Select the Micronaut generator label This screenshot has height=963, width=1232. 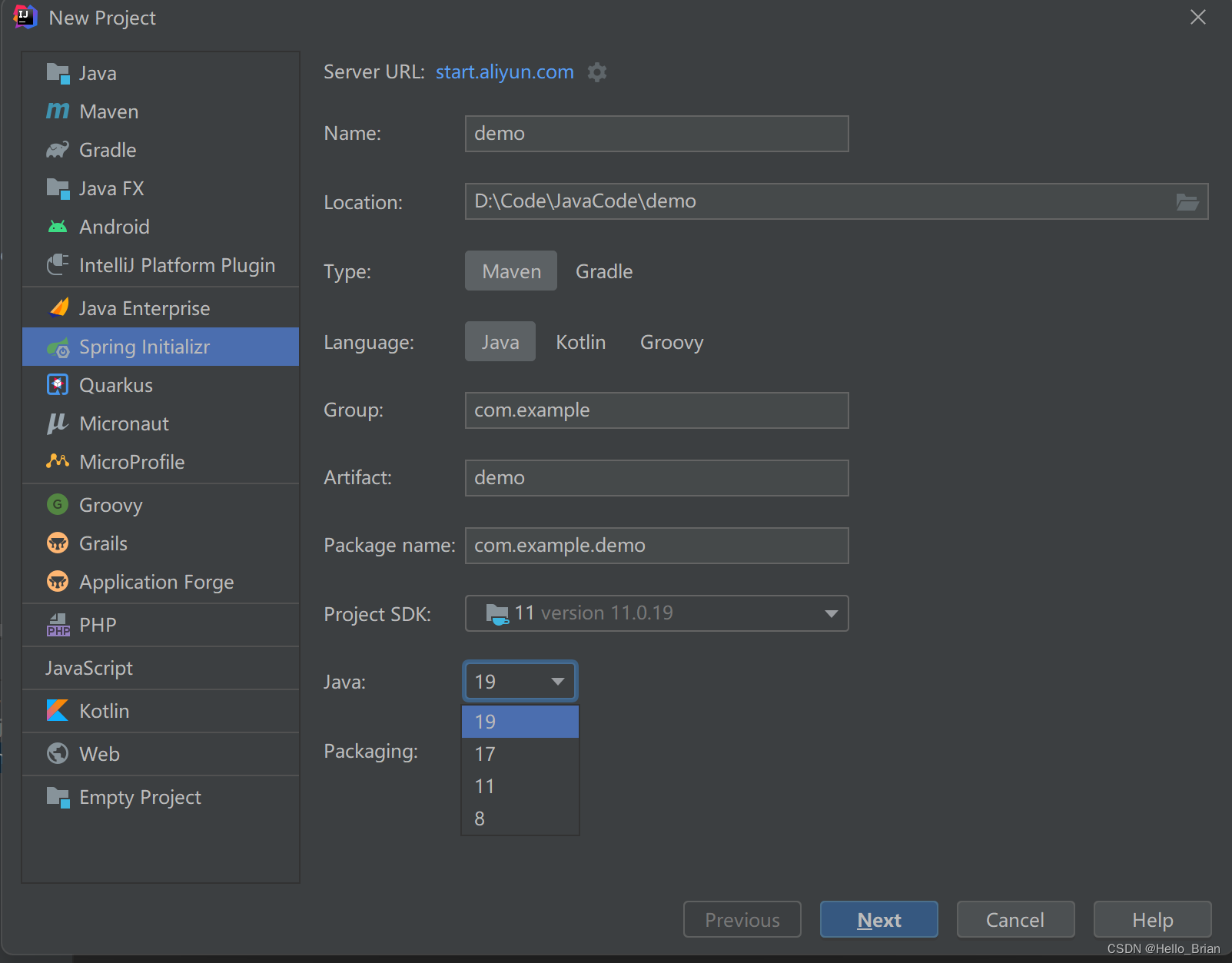[124, 423]
